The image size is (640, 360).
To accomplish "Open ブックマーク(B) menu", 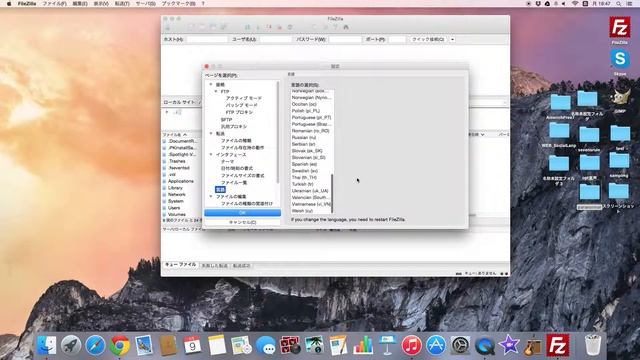I will [x=179, y=4].
